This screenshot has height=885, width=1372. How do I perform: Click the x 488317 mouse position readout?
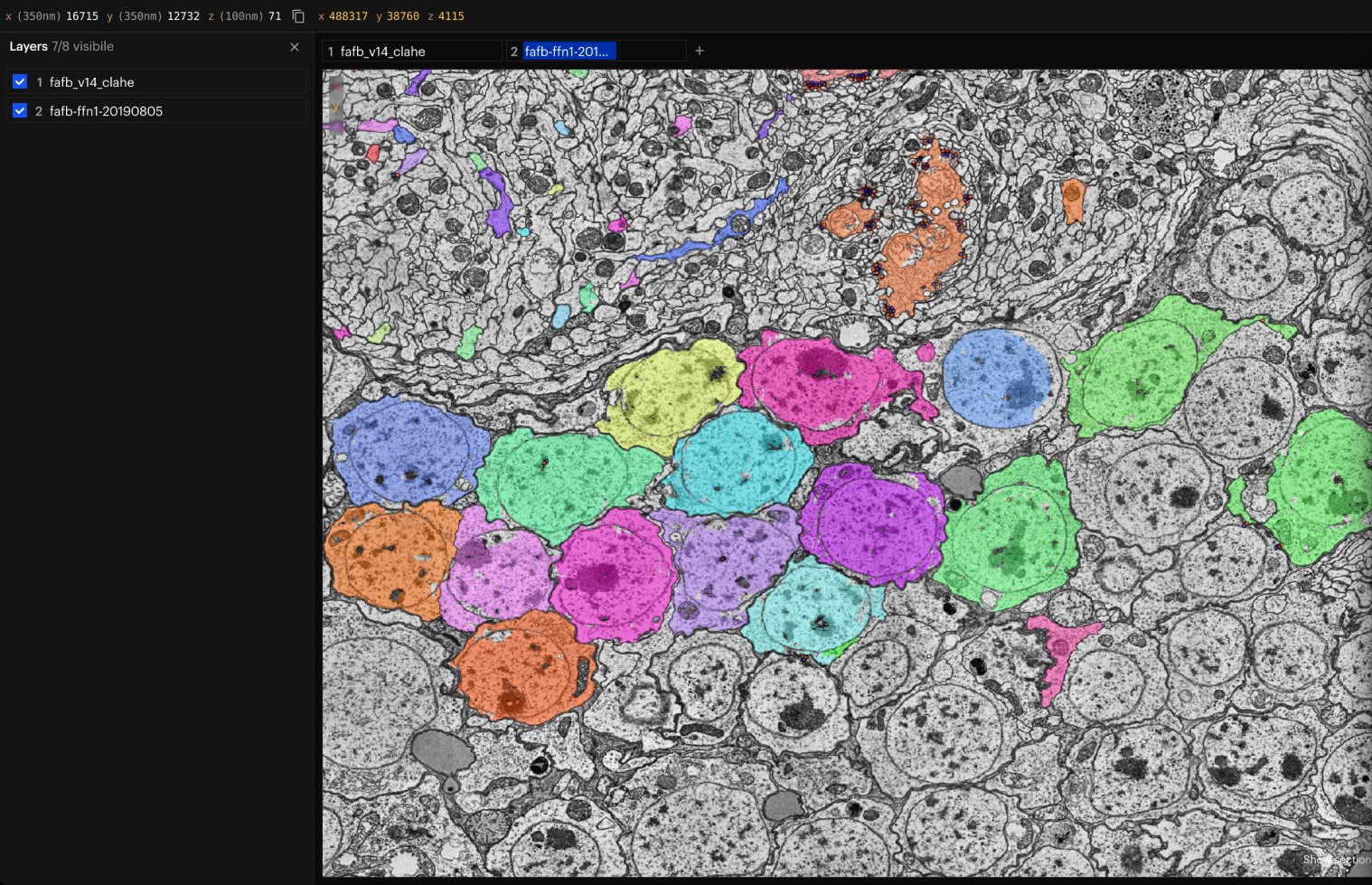(343, 16)
